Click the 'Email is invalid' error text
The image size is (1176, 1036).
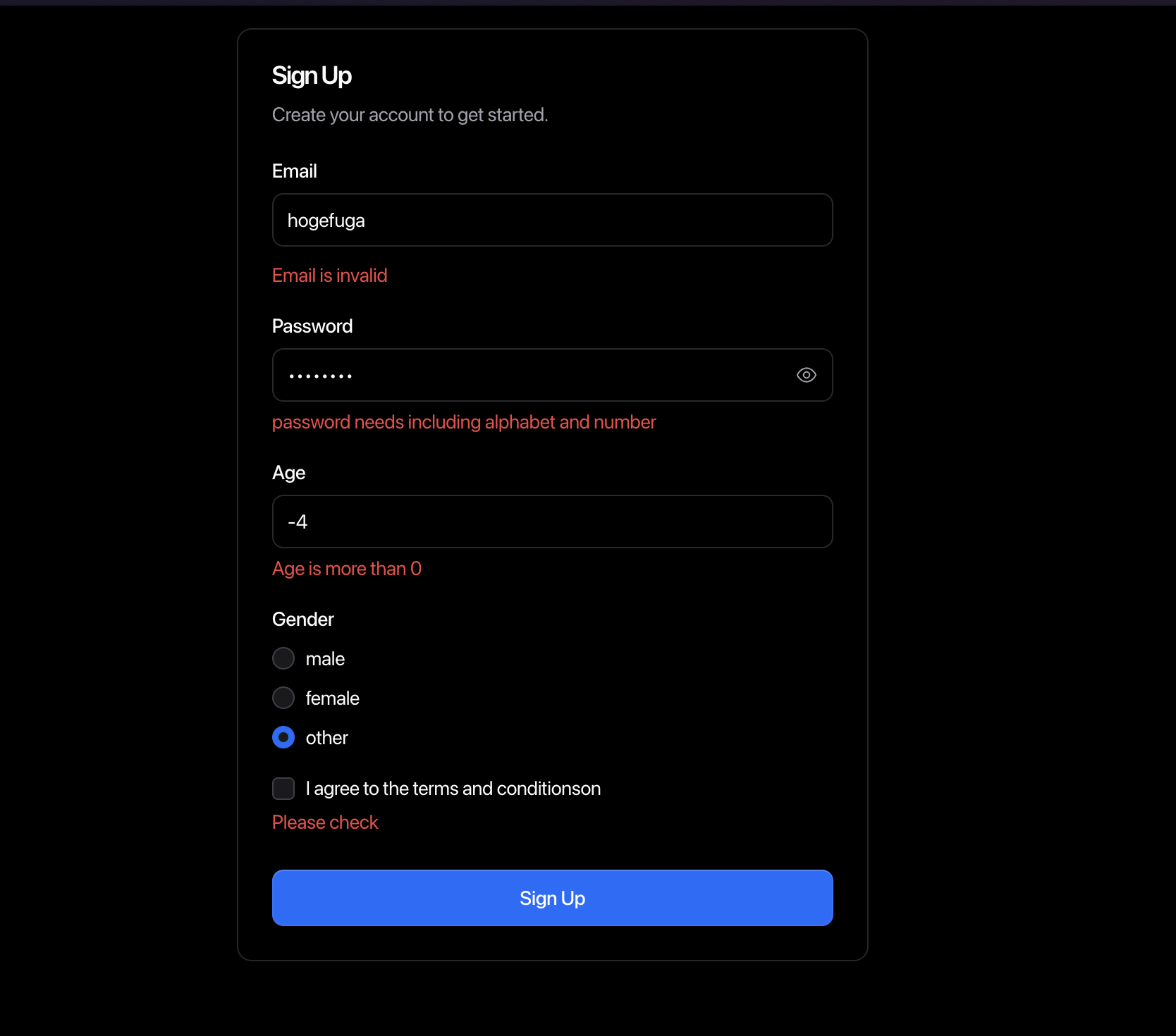(x=330, y=275)
